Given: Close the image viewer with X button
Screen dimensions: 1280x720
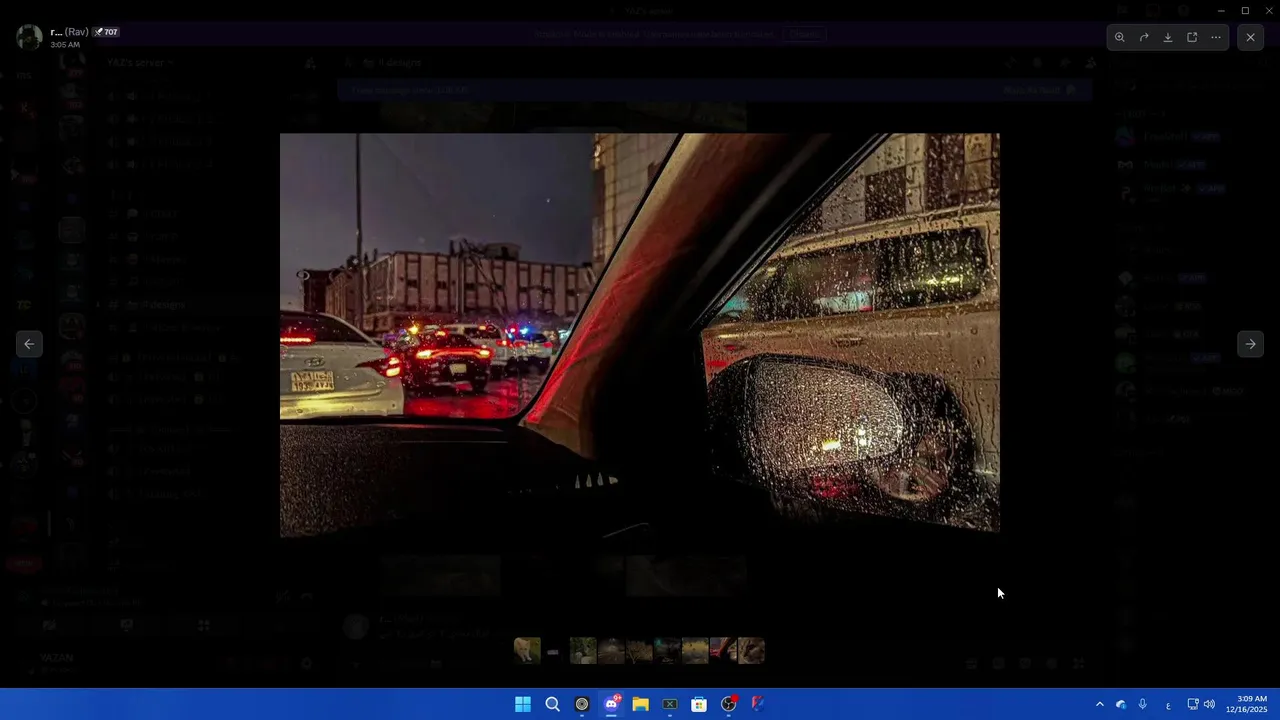Looking at the screenshot, I should pos(1250,37).
